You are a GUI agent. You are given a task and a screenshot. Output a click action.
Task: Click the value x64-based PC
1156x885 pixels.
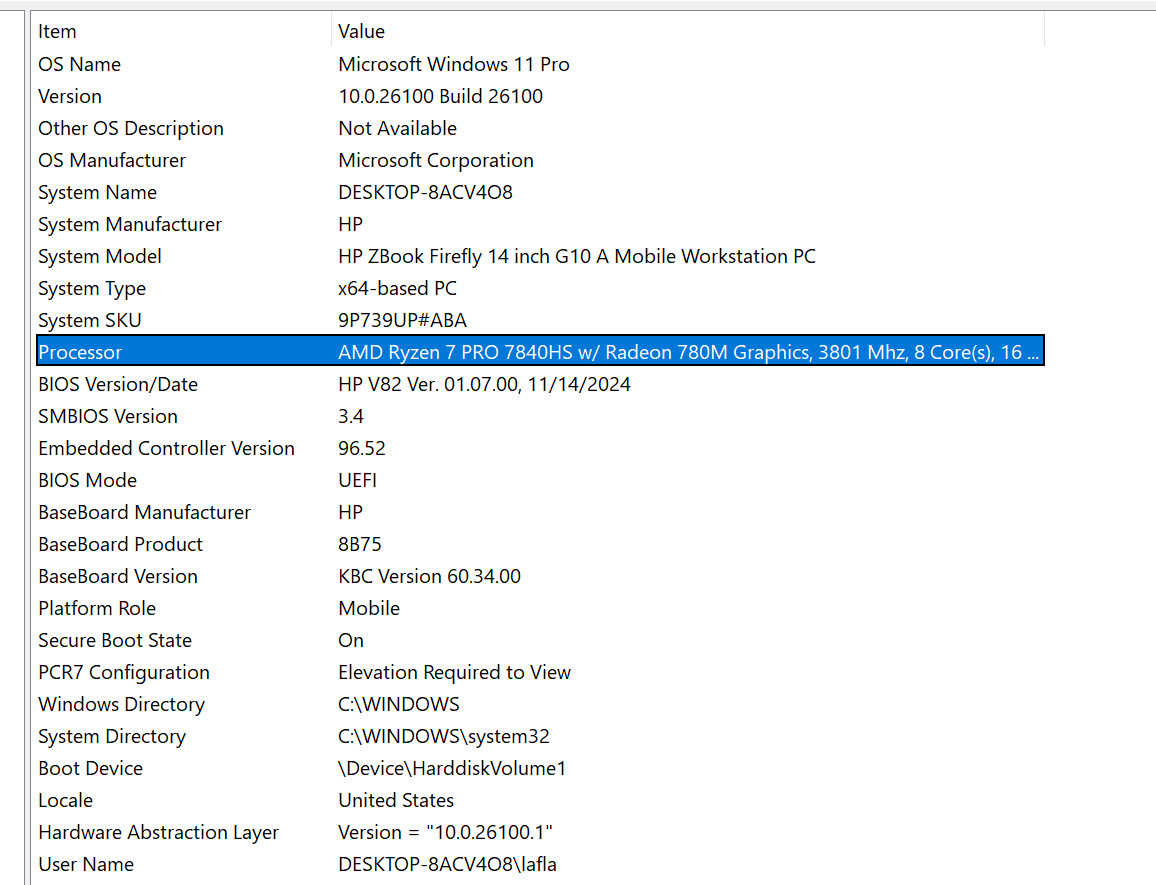(x=397, y=288)
